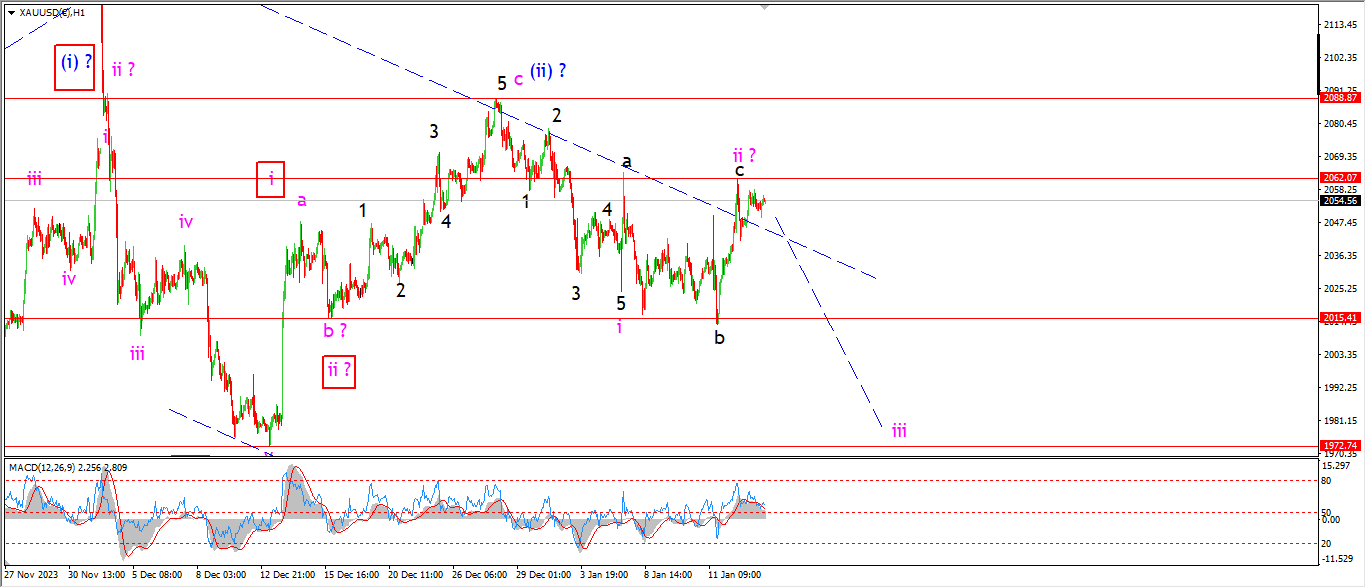The width and height of the screenshot is (1366, 588).
Task: Click the 15.297 MACD scale value
Action: click(1337, 466)
